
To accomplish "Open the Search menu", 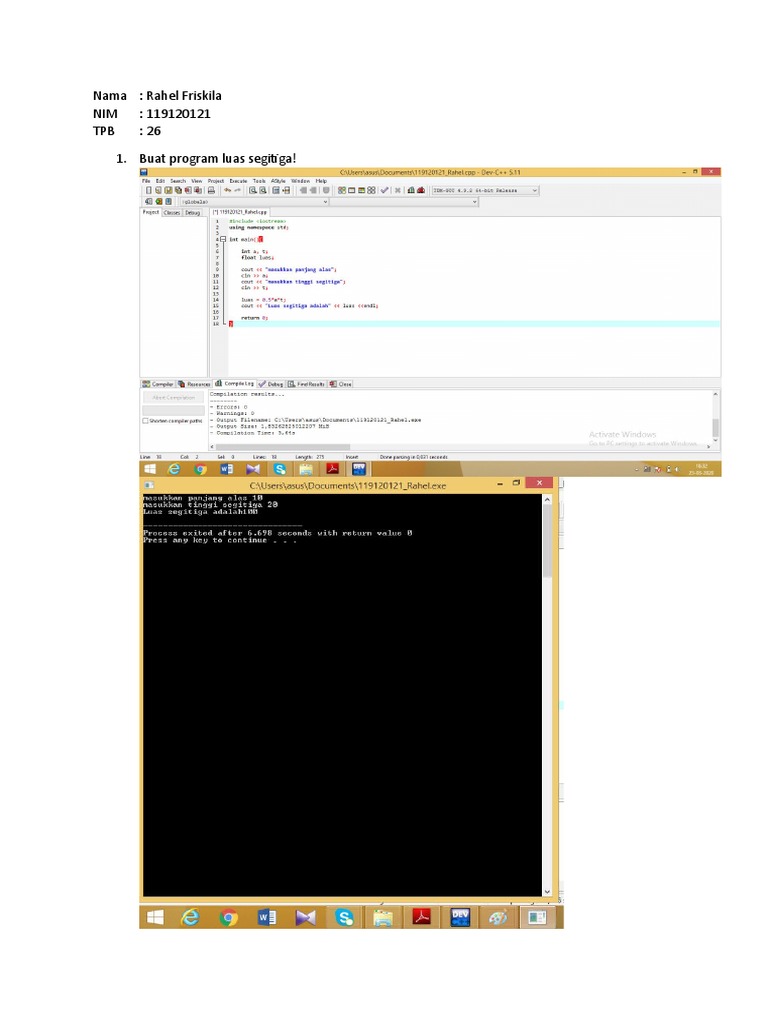I will 178,181.
